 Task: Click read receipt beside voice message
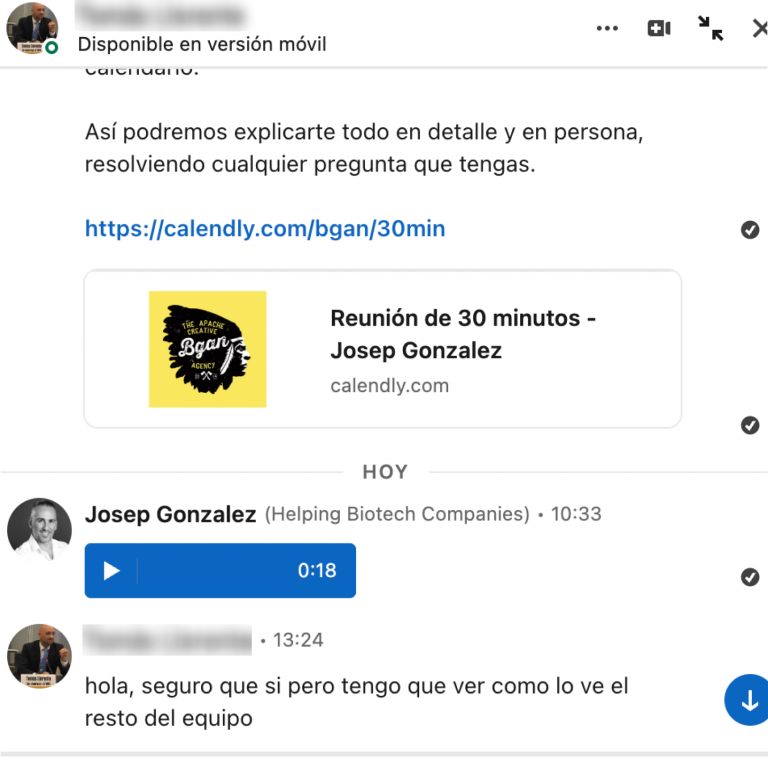pyautogui.click(x=750, y=577)
